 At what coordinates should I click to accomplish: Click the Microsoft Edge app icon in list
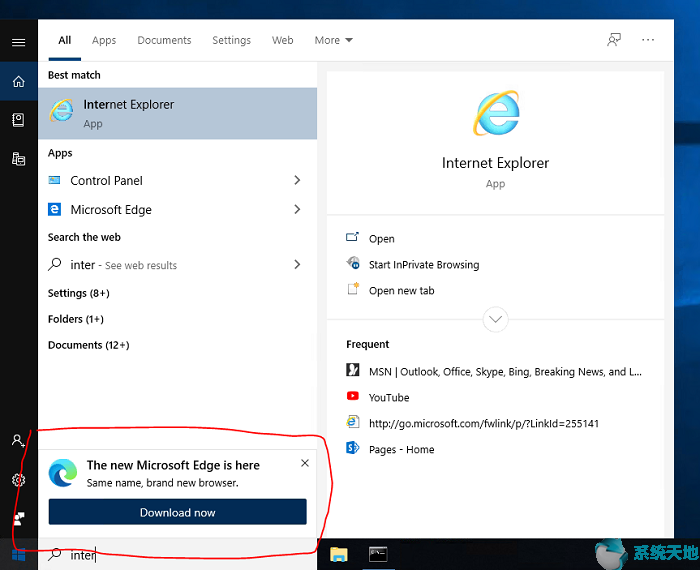pyautogui.click(x=54, y=209)
